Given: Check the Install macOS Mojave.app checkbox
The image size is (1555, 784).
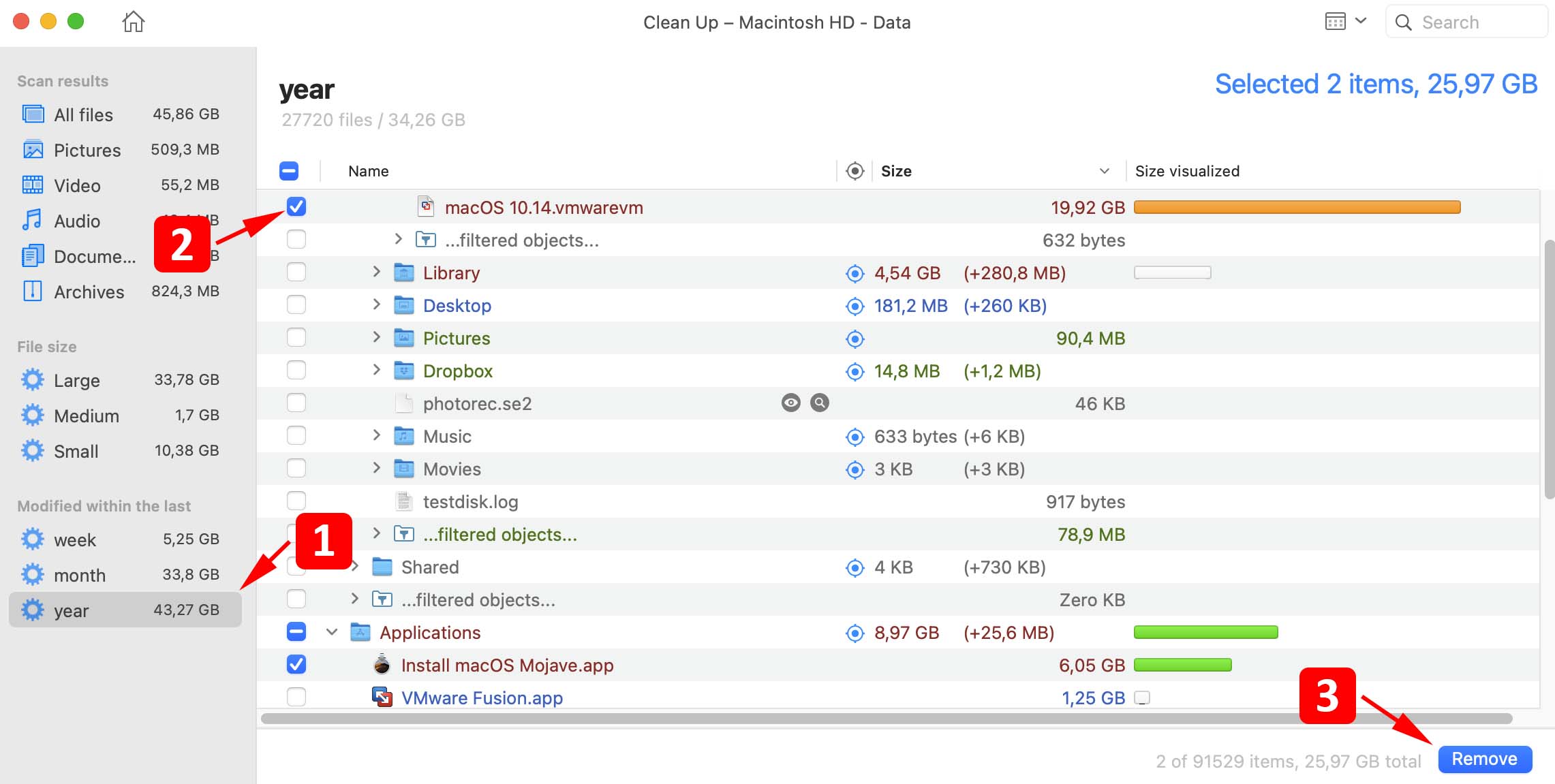Looking at the screenshot, I should pyautogui.click(x=296, y=664).
